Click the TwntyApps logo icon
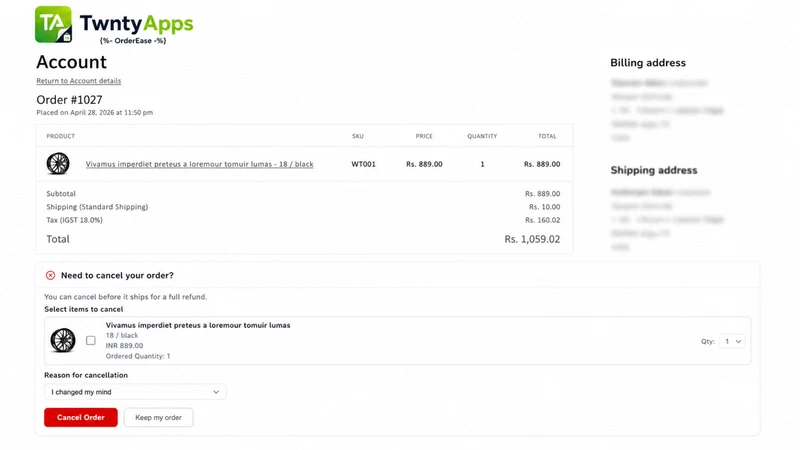The image size is (800, 450). coord(54,24)
